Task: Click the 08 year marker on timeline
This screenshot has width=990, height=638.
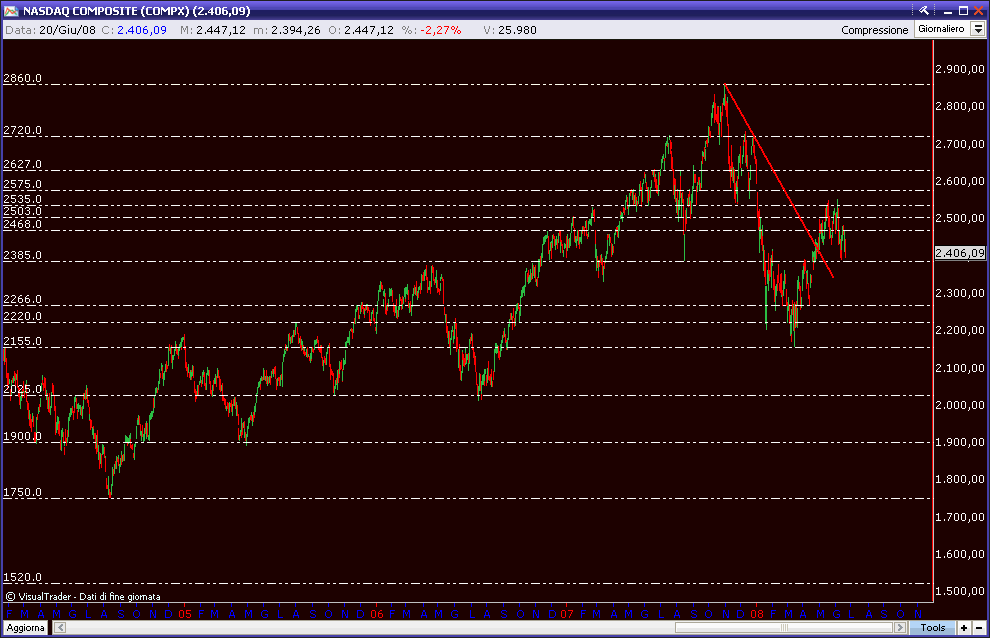Action: (758, 613)
